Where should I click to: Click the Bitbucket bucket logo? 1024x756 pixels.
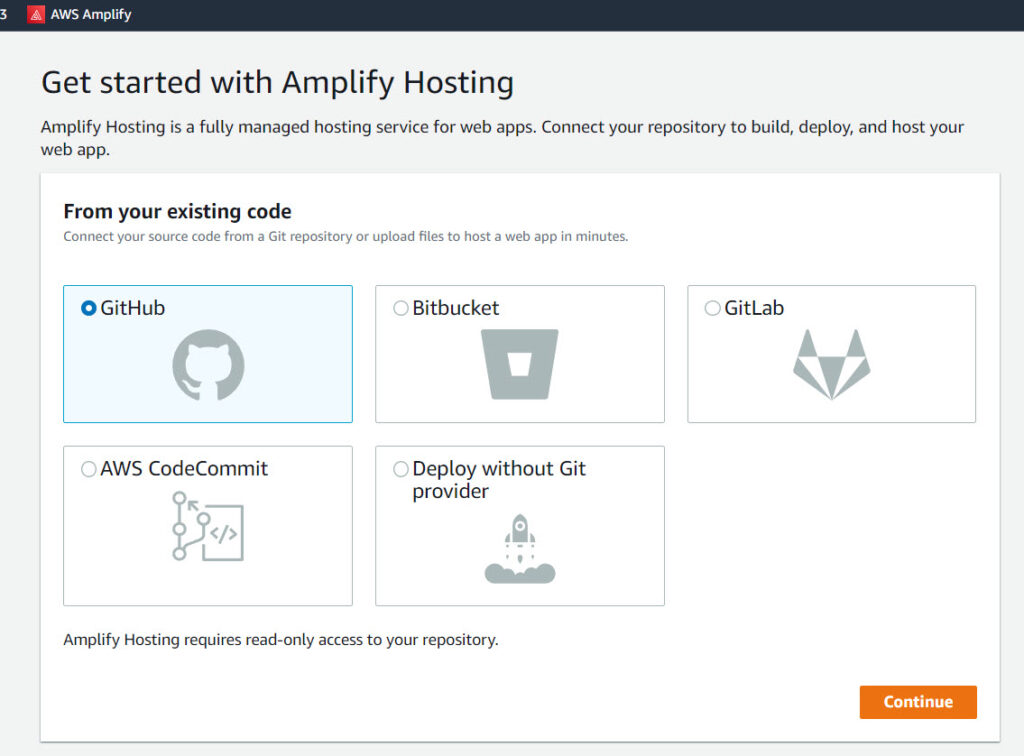point(520,364)
